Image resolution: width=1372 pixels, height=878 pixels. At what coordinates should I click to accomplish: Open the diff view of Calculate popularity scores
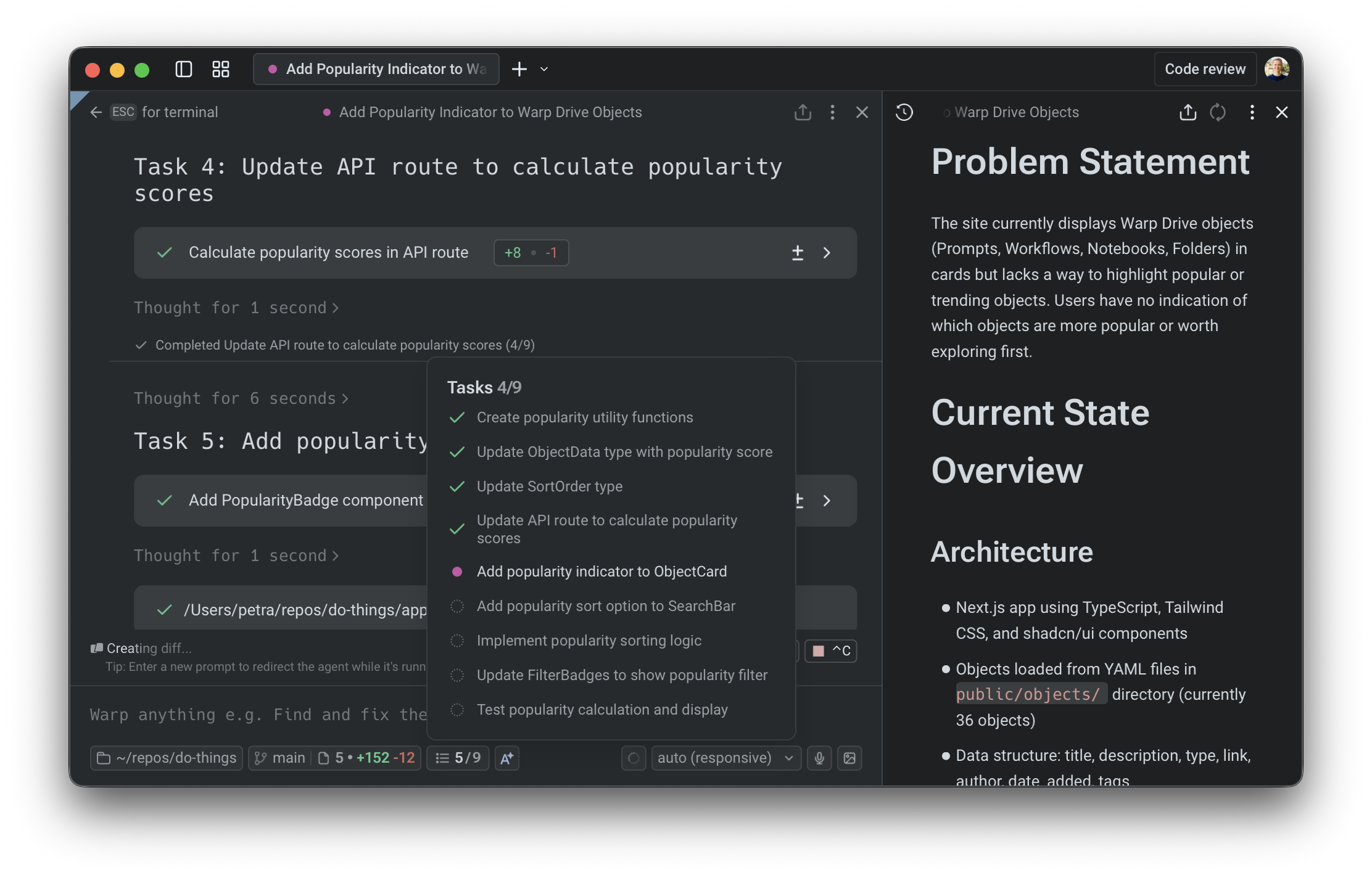[x=797, y=253]
